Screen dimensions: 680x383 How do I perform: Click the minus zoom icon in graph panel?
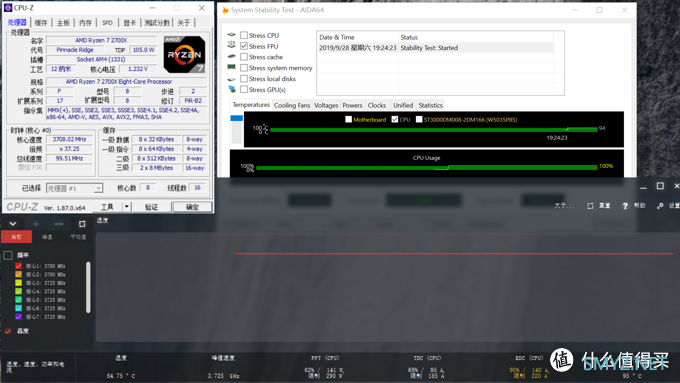click(59, 224)
